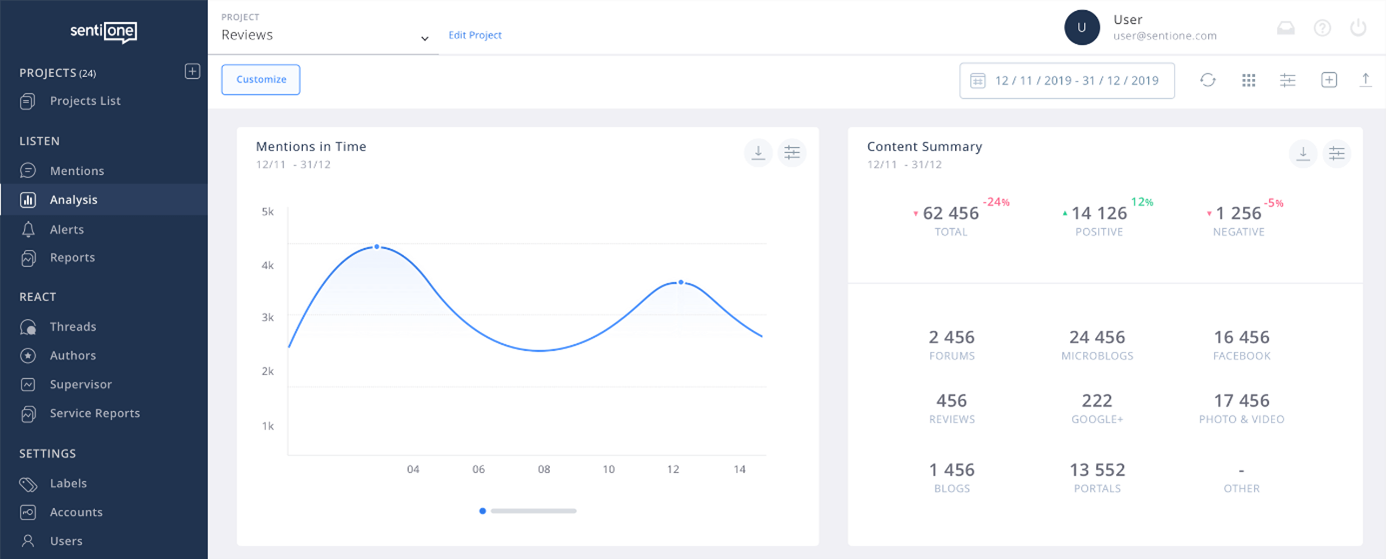Image resolution: width=1386 pixels, height=559 pixels.
Task: Click the add widget icon in toolbar
Action: [x=1329, y=80]
